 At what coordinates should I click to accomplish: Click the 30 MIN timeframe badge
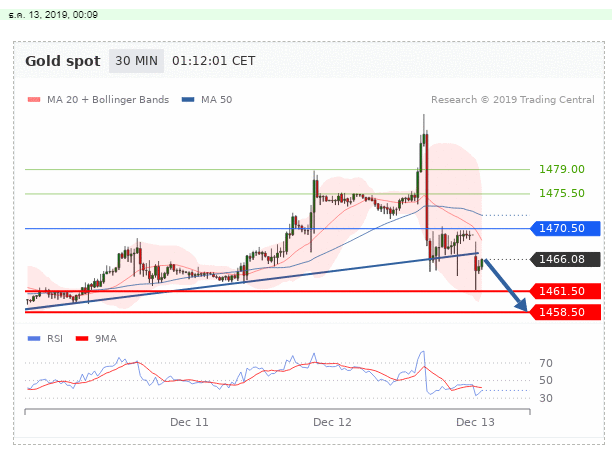pos(136,61)
